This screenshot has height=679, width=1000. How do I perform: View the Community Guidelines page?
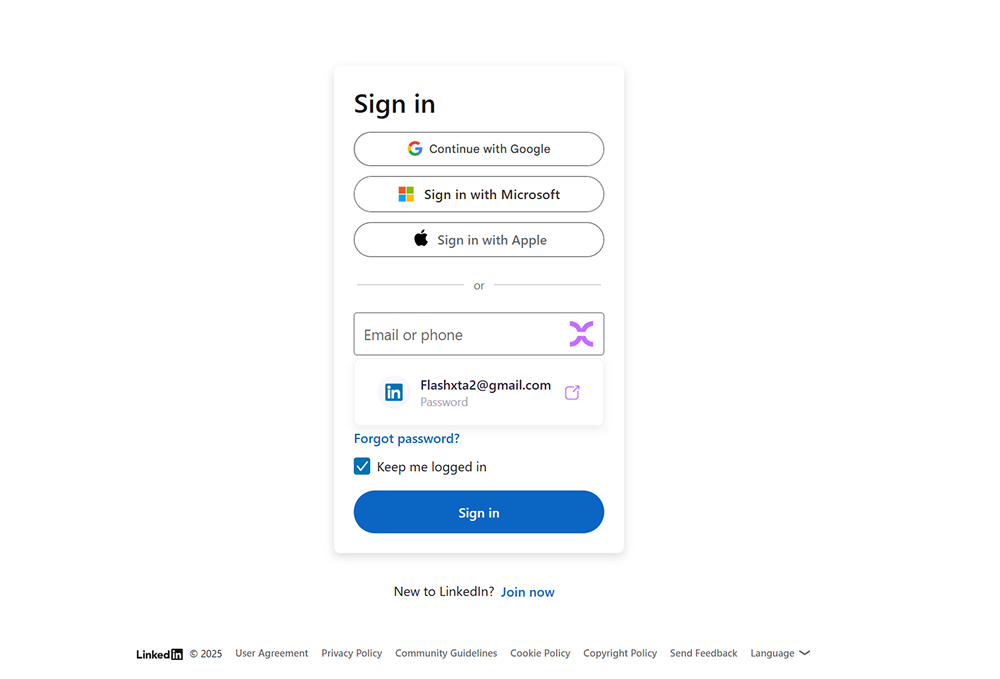pos(446,653)
